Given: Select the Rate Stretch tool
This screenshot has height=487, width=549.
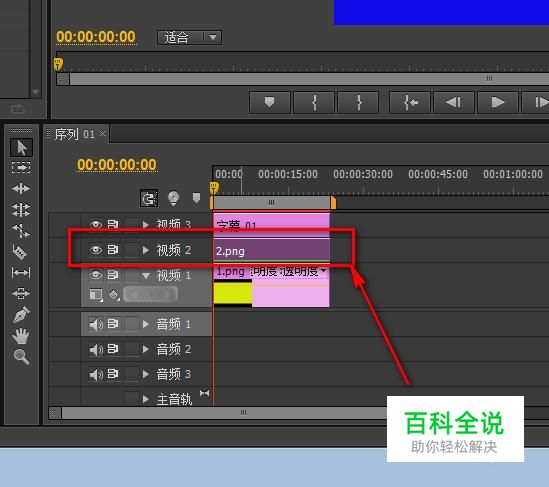Looking at the screenshot, I should point(21,231).
